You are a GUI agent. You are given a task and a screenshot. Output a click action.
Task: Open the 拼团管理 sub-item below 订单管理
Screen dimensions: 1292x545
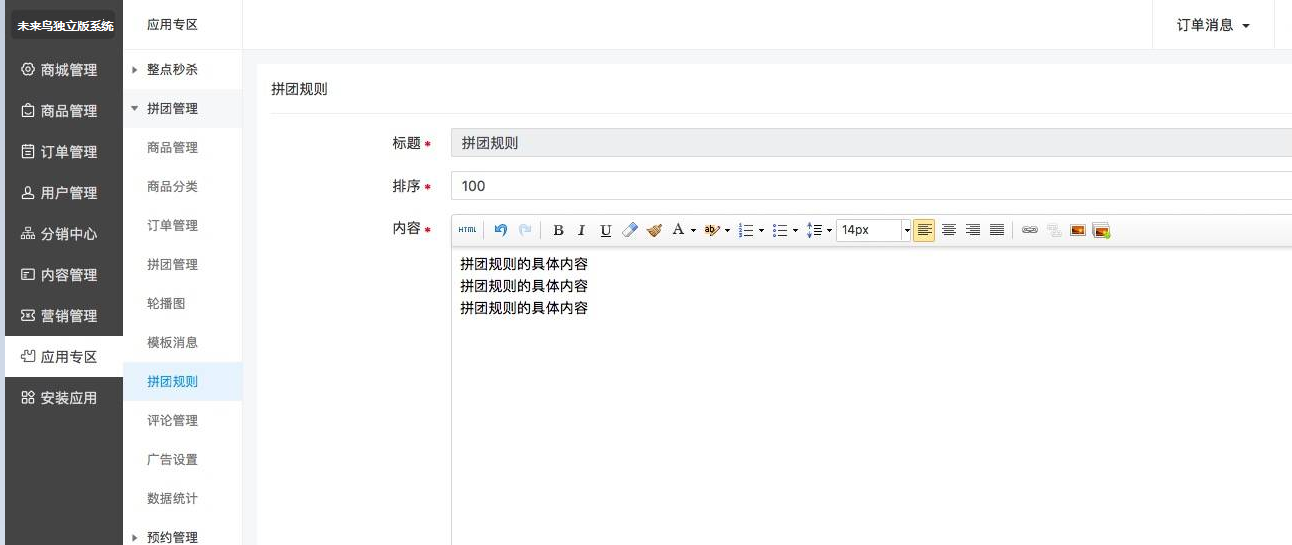tap(183, 265)
